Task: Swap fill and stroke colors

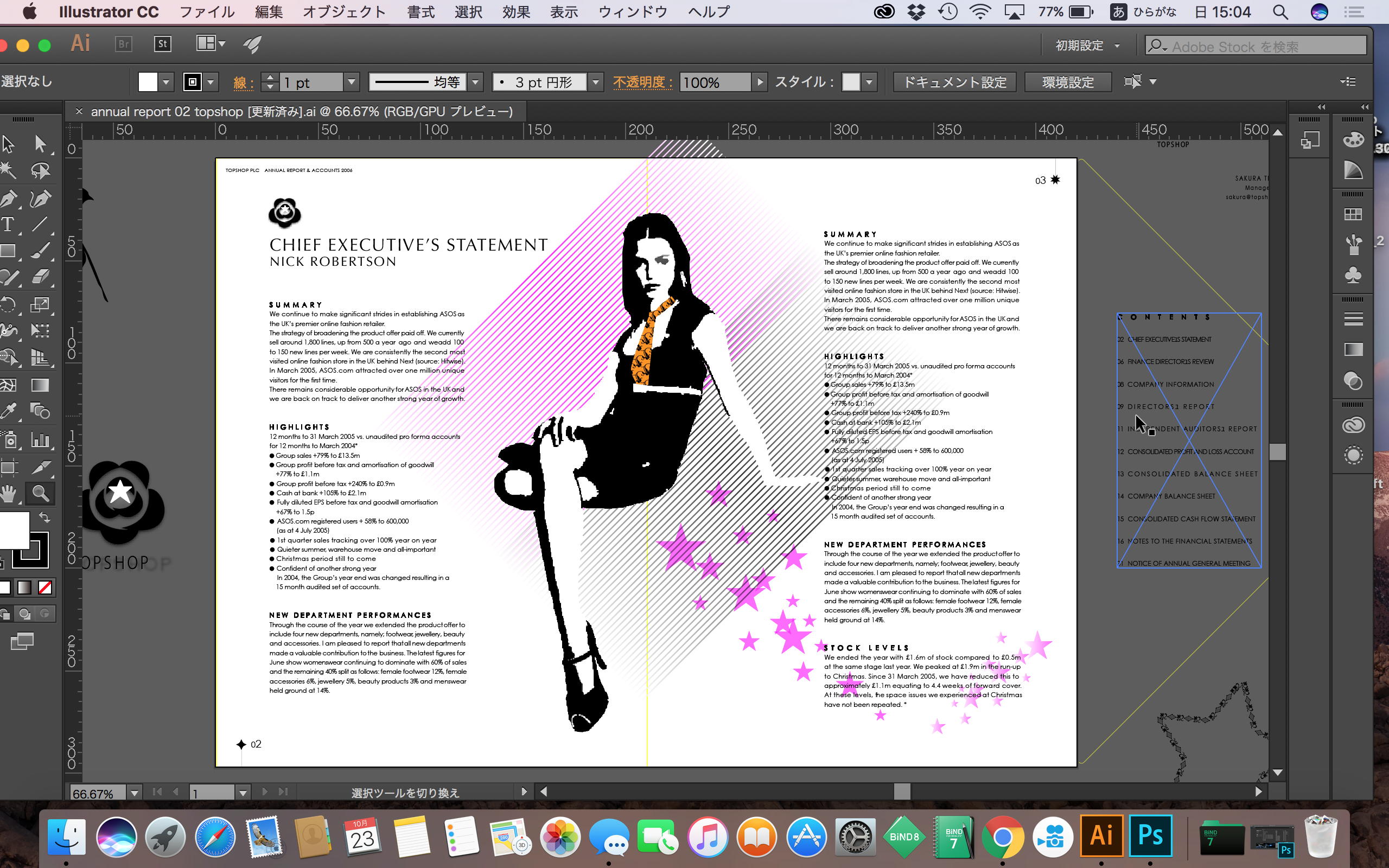Action: click(45, 517)
